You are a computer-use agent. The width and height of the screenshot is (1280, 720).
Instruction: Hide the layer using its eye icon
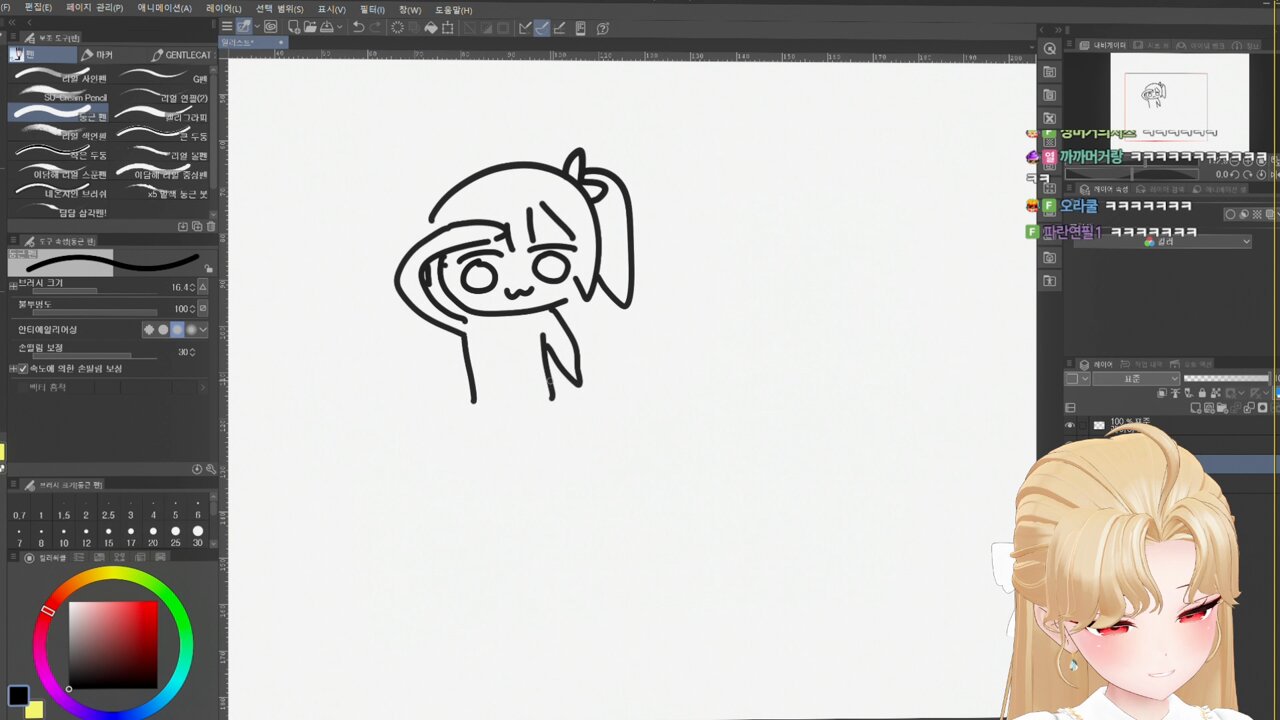click(x=1070, y=425)
